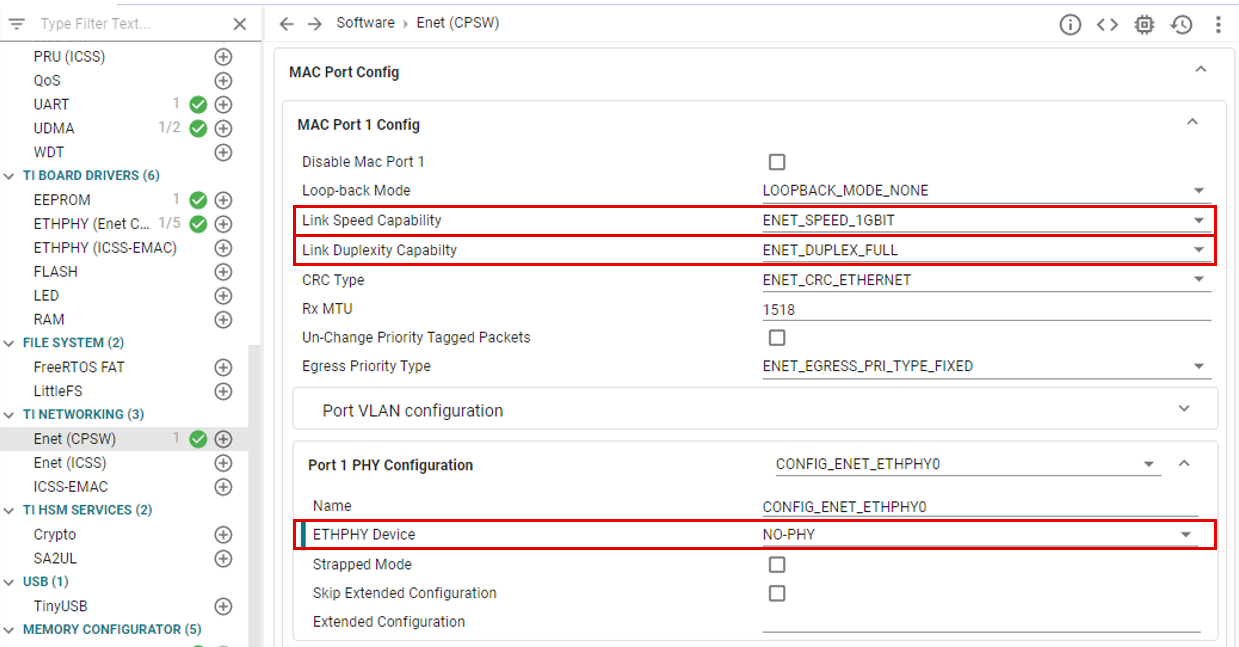Open the module info icon
Screen dimensions: 1239x647
pos(1070,25)
